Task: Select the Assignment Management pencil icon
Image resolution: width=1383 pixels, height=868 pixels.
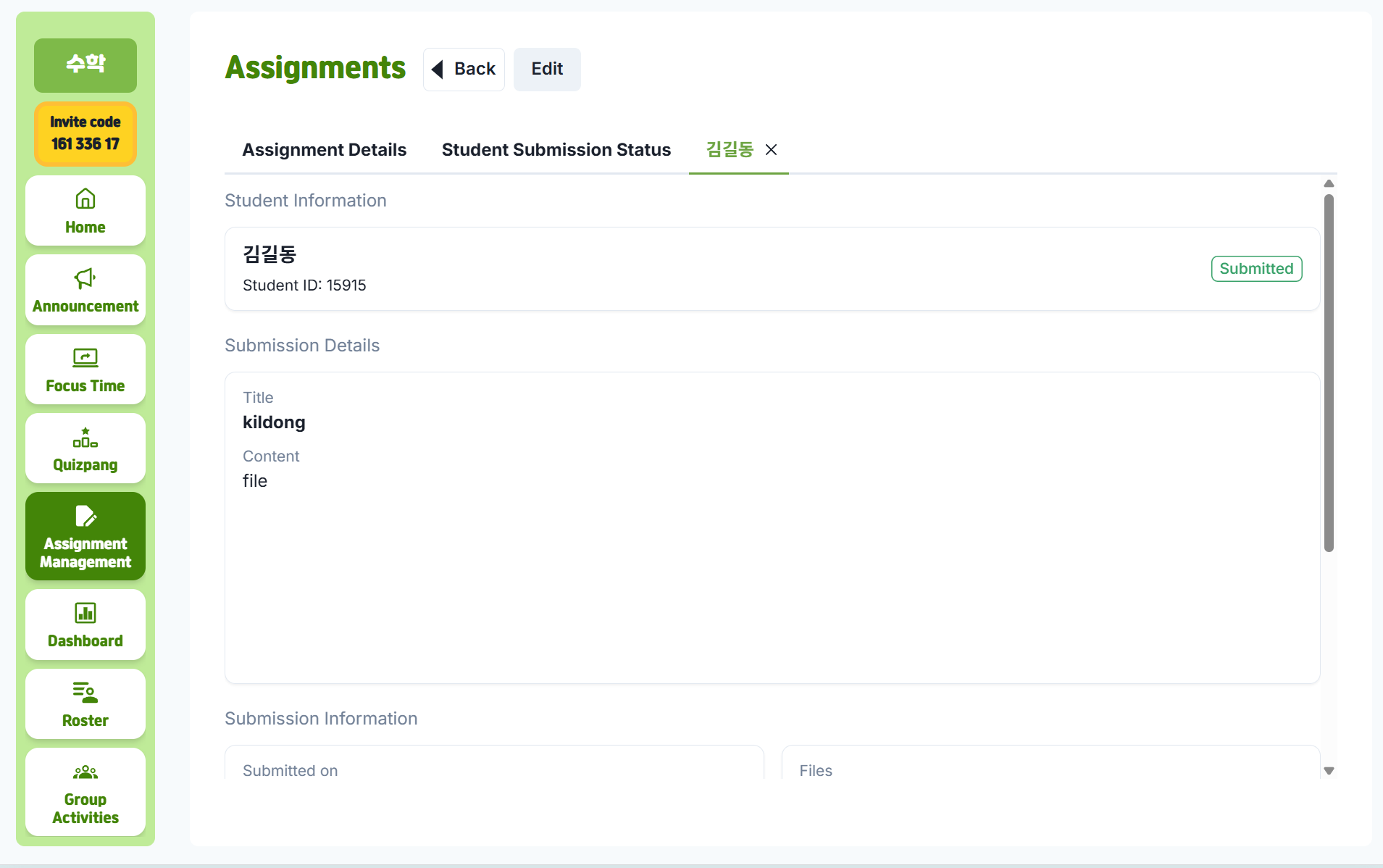Action: pyautogui.click(x=85, y=516)
